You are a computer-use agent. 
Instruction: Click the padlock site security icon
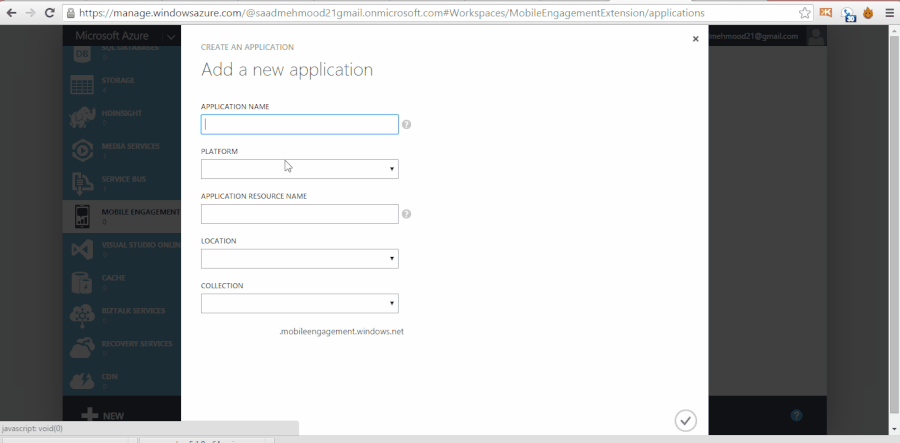70,13
